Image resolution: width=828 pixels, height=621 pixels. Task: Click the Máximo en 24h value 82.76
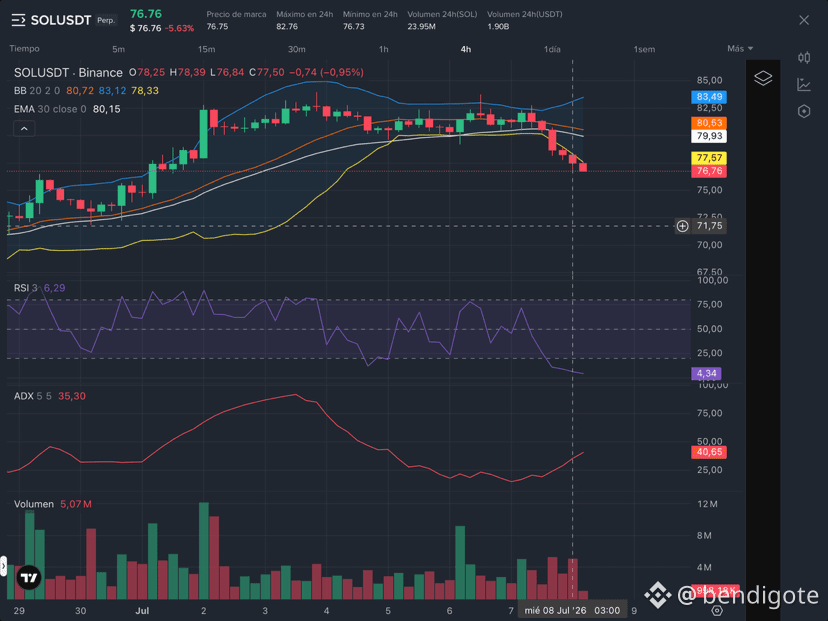[287, 26]
